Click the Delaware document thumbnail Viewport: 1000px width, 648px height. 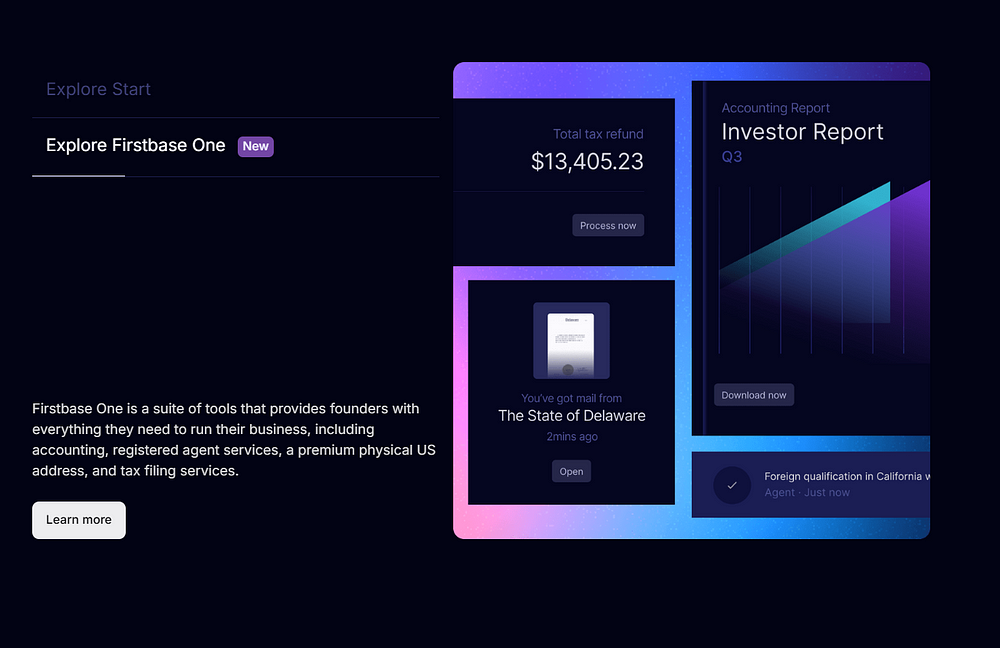(571, 341)
